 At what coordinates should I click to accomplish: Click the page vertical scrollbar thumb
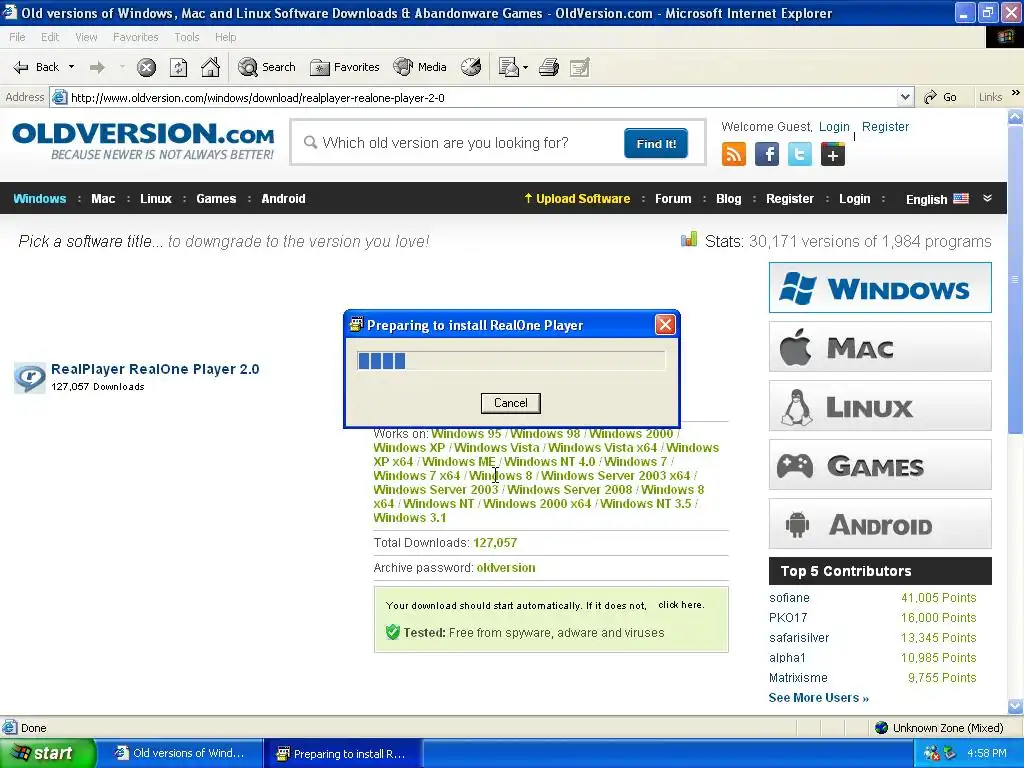click(x=1016, y=280)
